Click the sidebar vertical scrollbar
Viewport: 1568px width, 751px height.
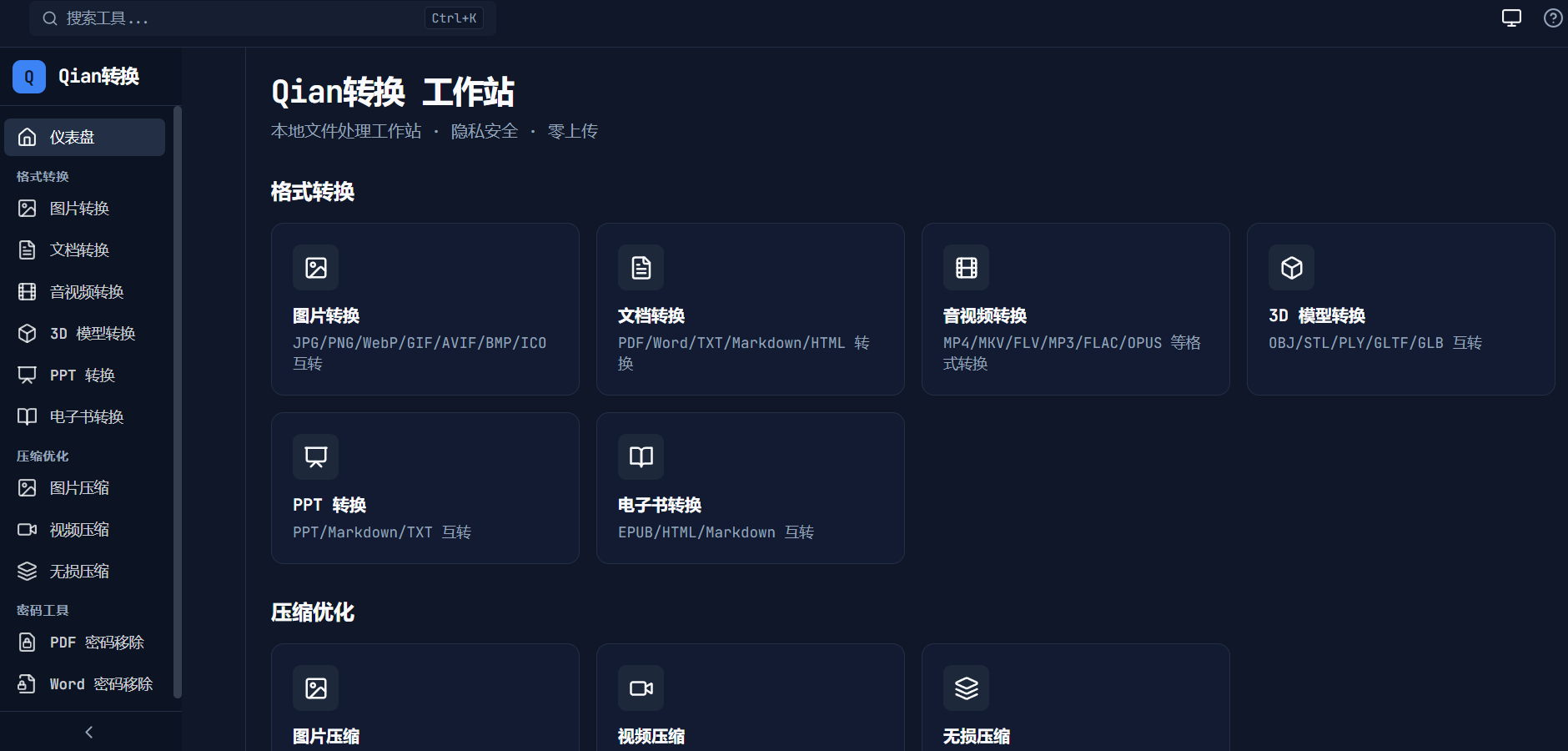177,401
